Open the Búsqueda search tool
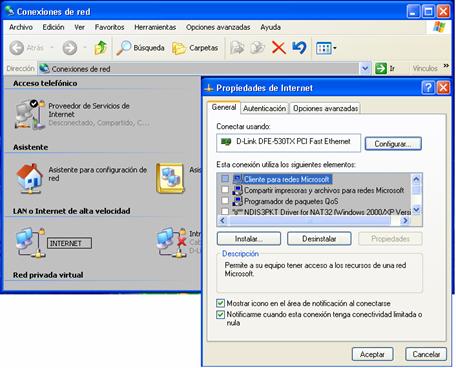The width and height of the screenshot is (456, 368). 140,48
